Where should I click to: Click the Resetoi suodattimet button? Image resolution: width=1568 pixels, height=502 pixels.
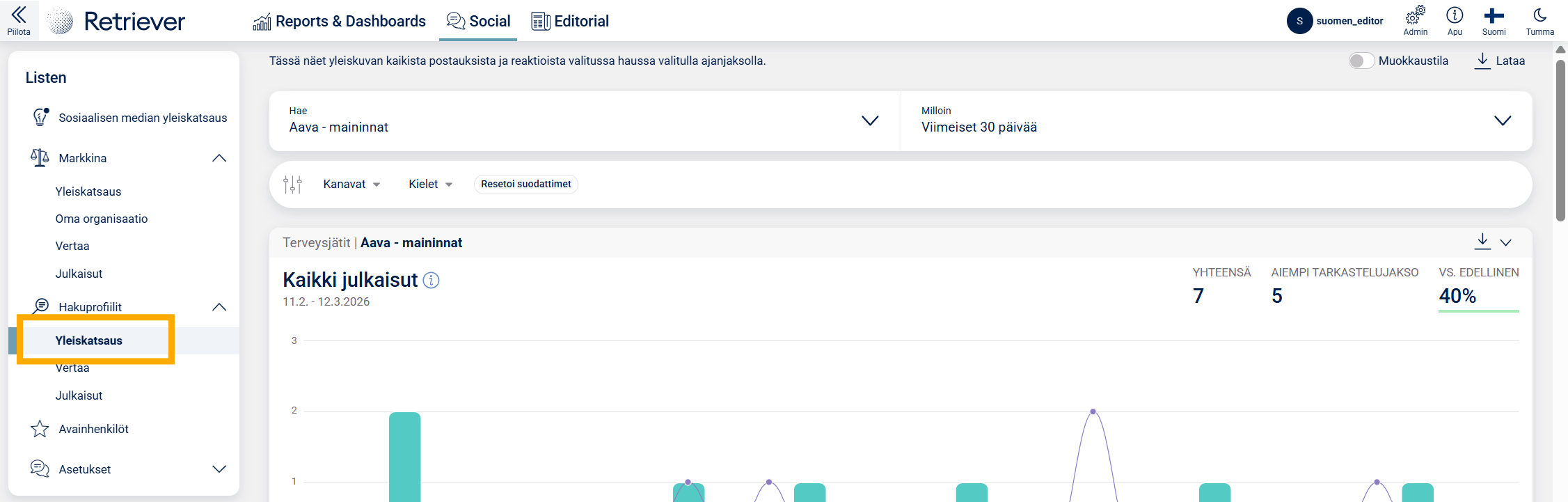tap(525, 185)
